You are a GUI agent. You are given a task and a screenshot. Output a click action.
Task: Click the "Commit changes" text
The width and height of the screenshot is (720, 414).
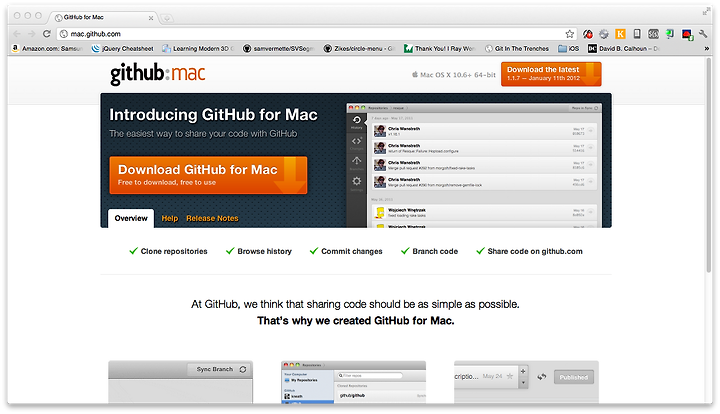coord(352,252)
